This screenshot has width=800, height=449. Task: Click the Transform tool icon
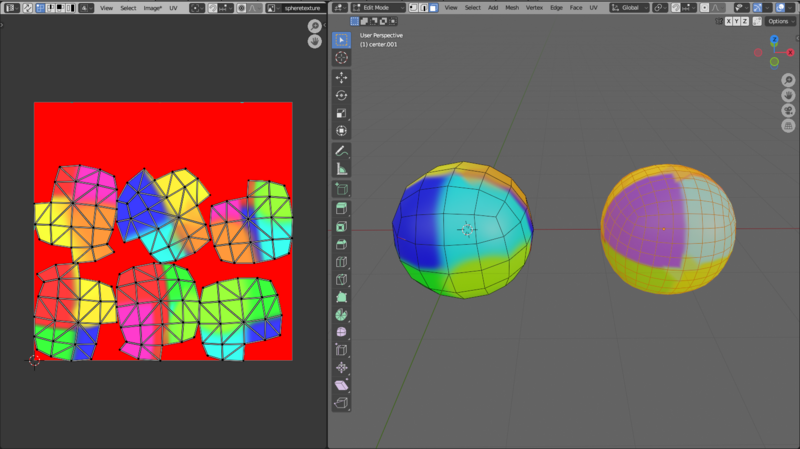pyautogui.click(x=342, y=131)
